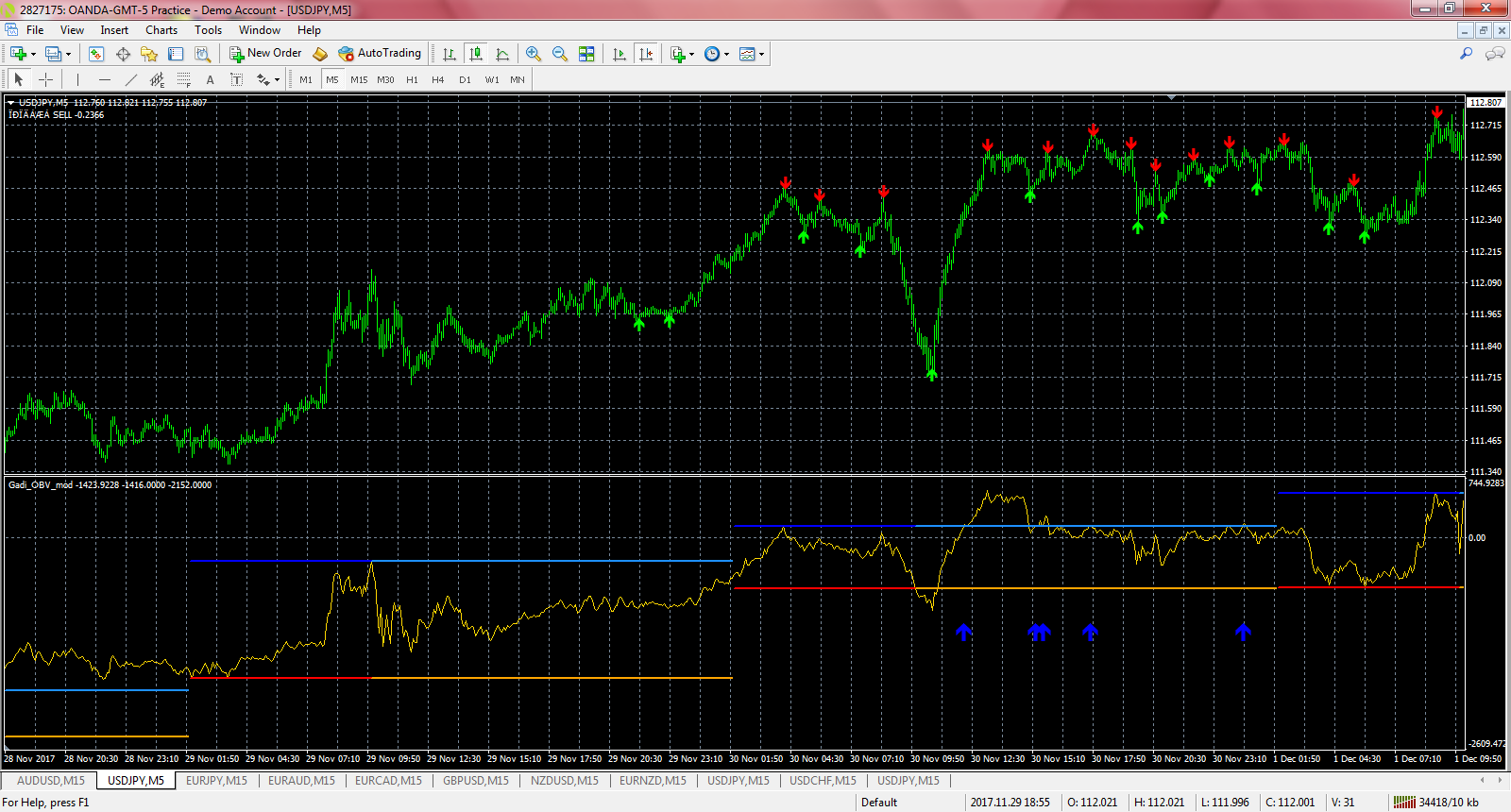Viewport: 1511px width, 812px height.
Task: Open the View menu
Action: [72, 30]
